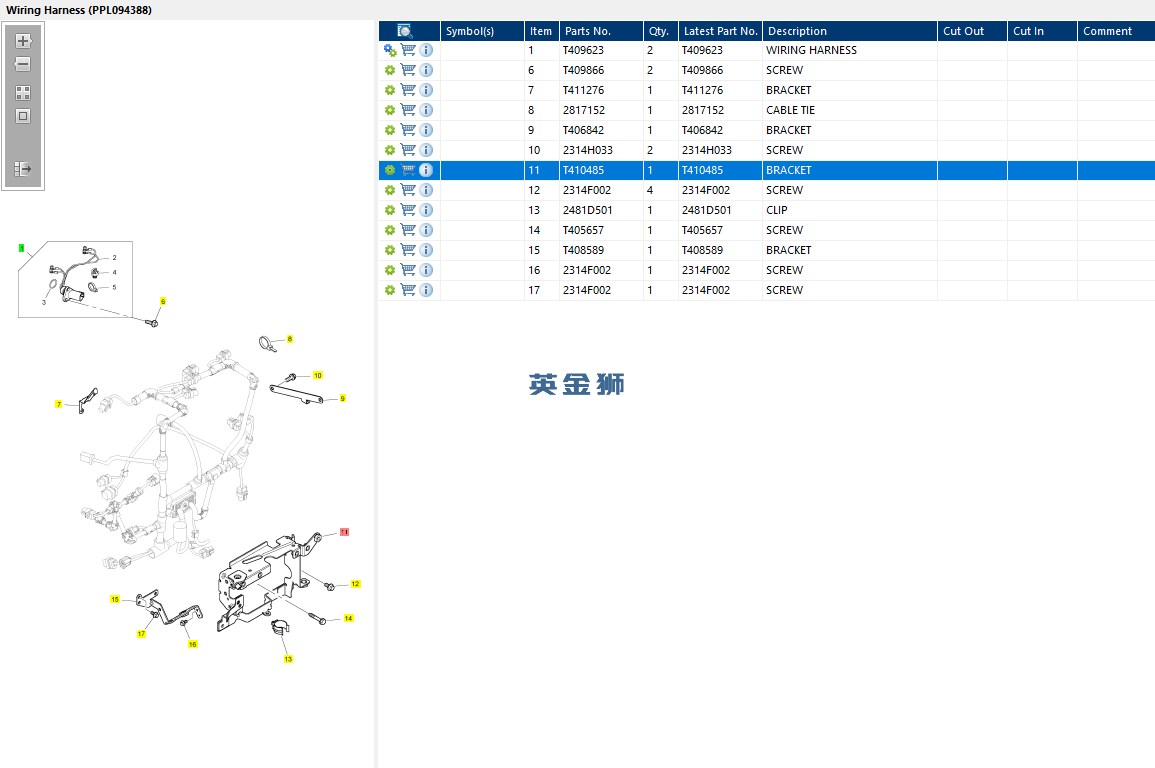Select callout 16 in the diagram
The width and height of the screenshot is (1155, 768).
(x=192, y=644)
